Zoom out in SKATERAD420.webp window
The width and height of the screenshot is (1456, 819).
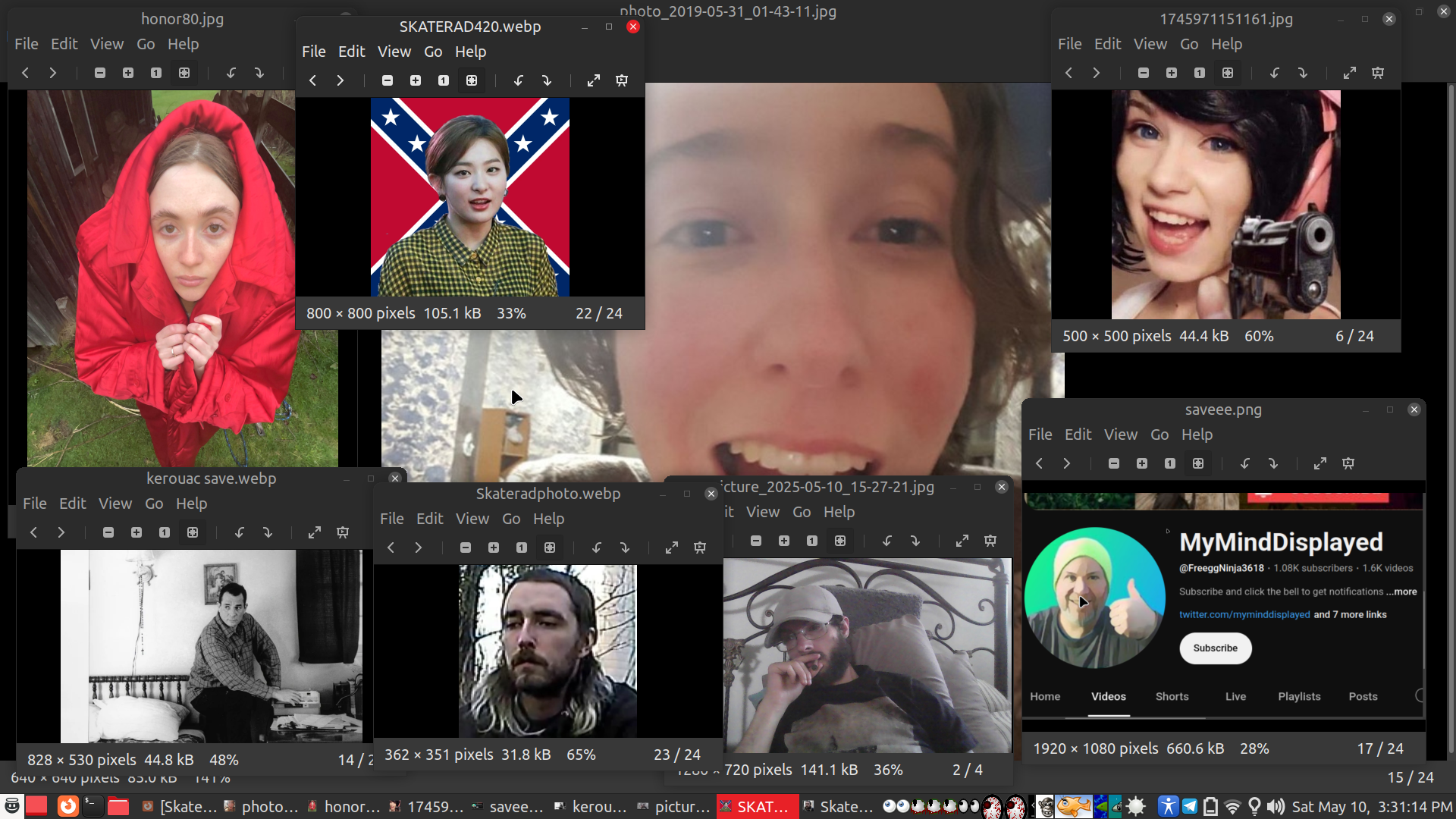[388, 80]
